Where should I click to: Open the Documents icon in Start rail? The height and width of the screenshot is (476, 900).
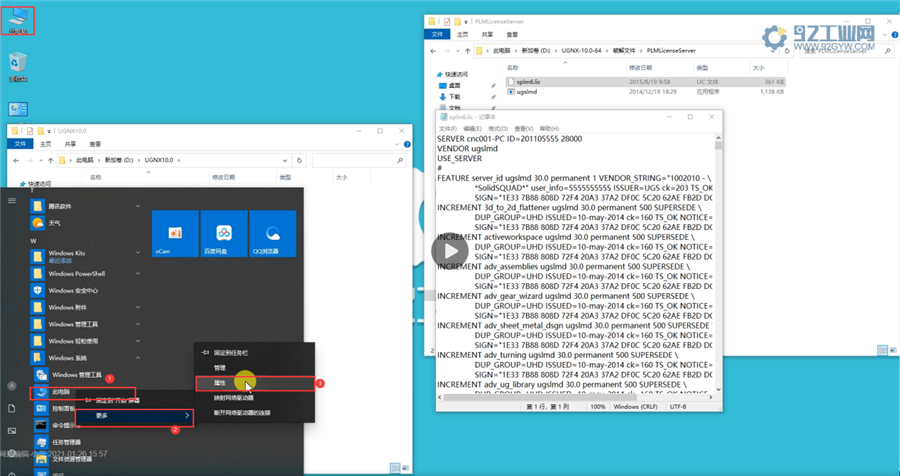click(11, 408)
